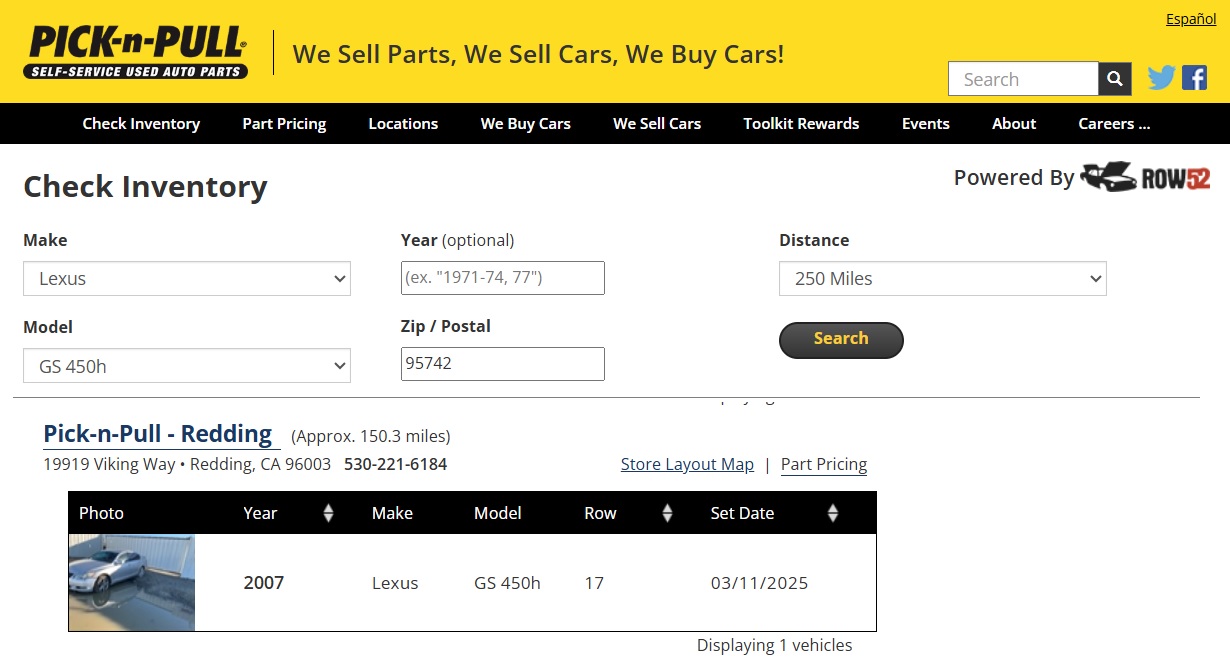Open the Part Pricing menu item
Viewport: 1230px width, 672px height.
pos(284,124)
